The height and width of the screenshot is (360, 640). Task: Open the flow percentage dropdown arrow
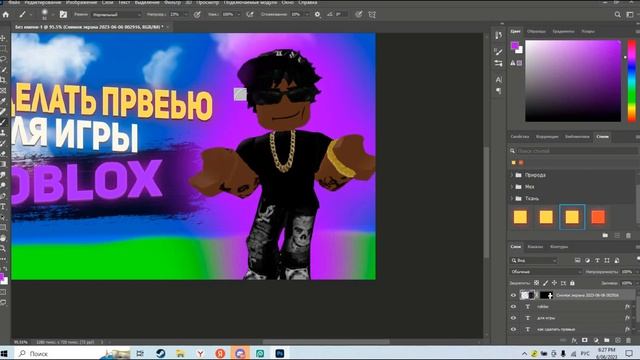click(240, 14)
